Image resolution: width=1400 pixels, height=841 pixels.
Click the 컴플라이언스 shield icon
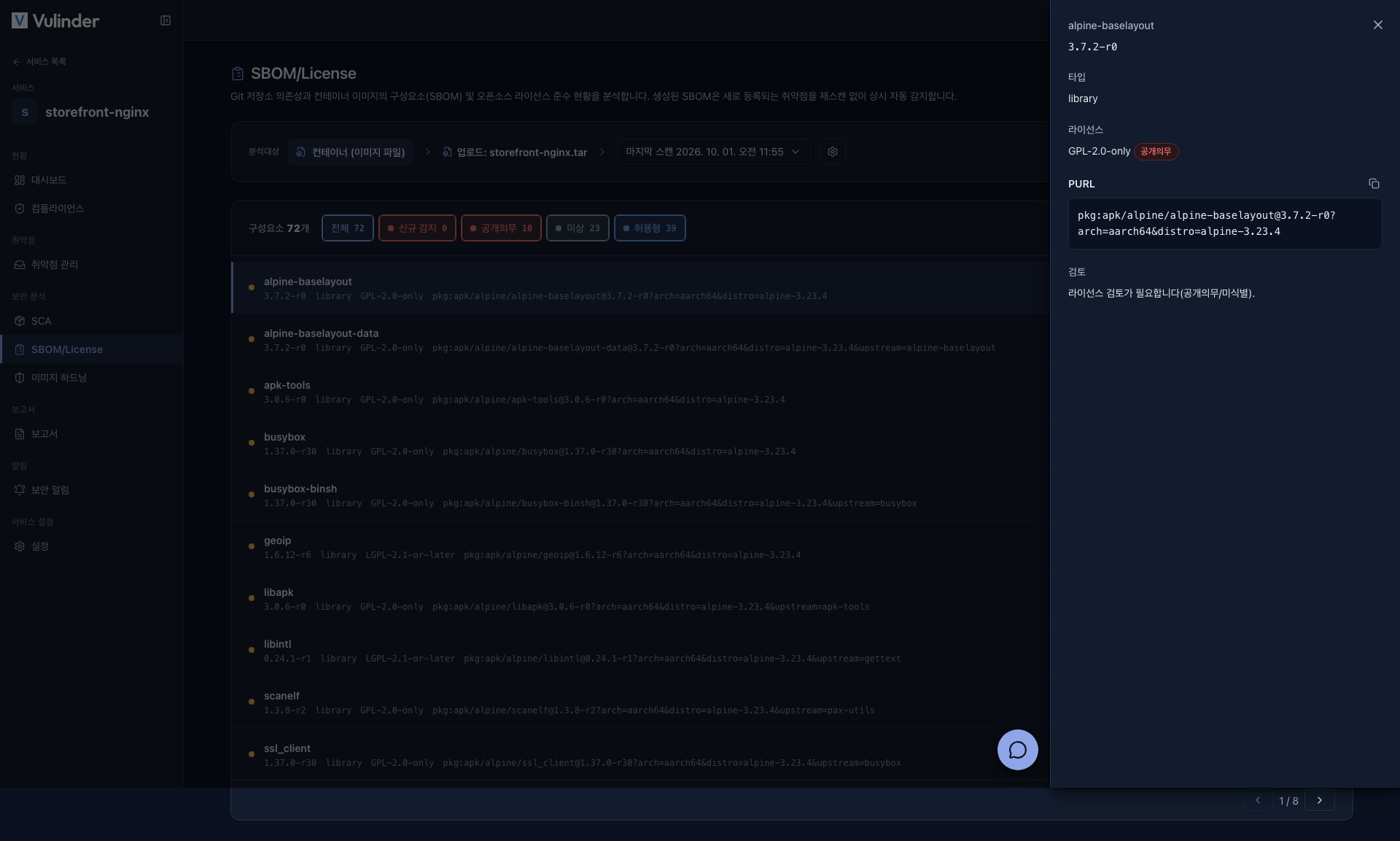20,209
